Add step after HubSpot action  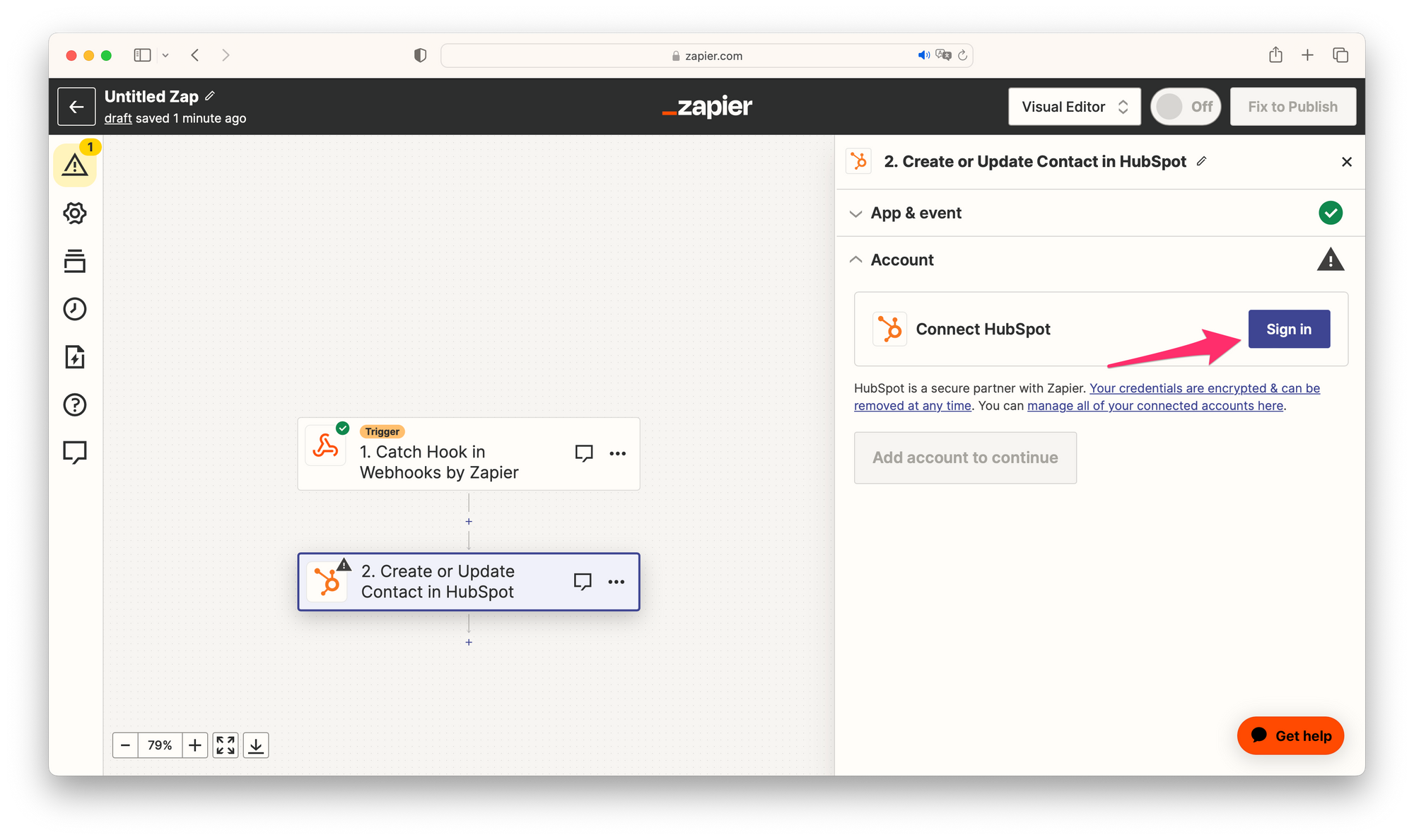point(469,643)
